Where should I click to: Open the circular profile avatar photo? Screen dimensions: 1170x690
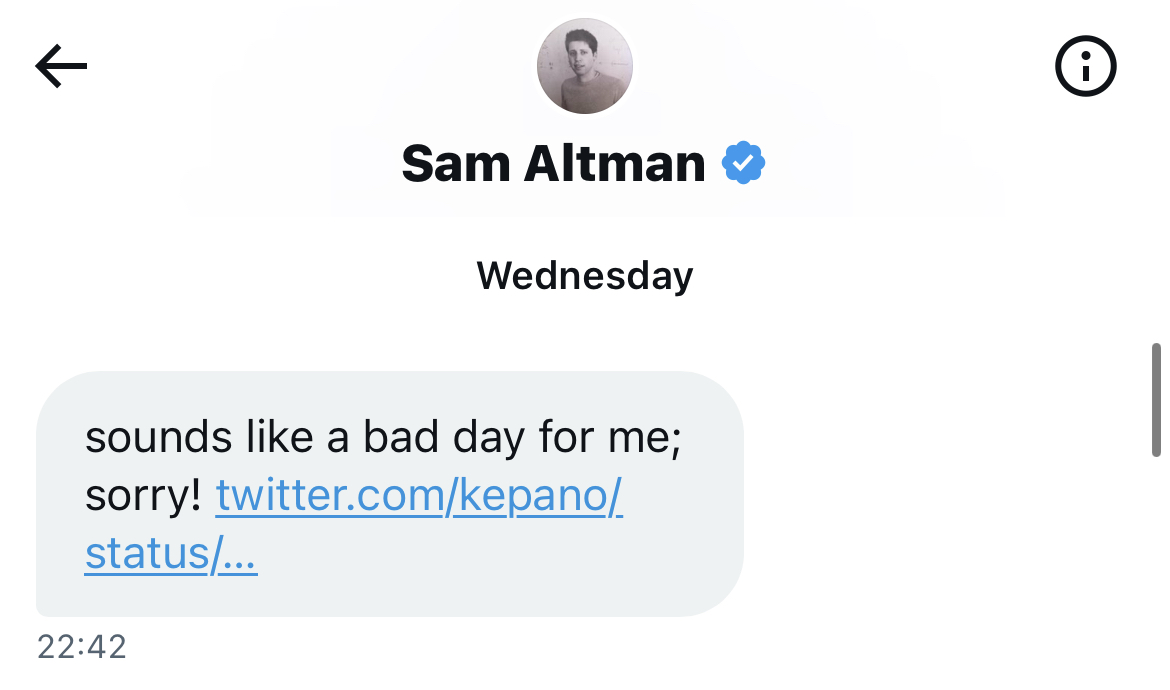click(585, 66)
